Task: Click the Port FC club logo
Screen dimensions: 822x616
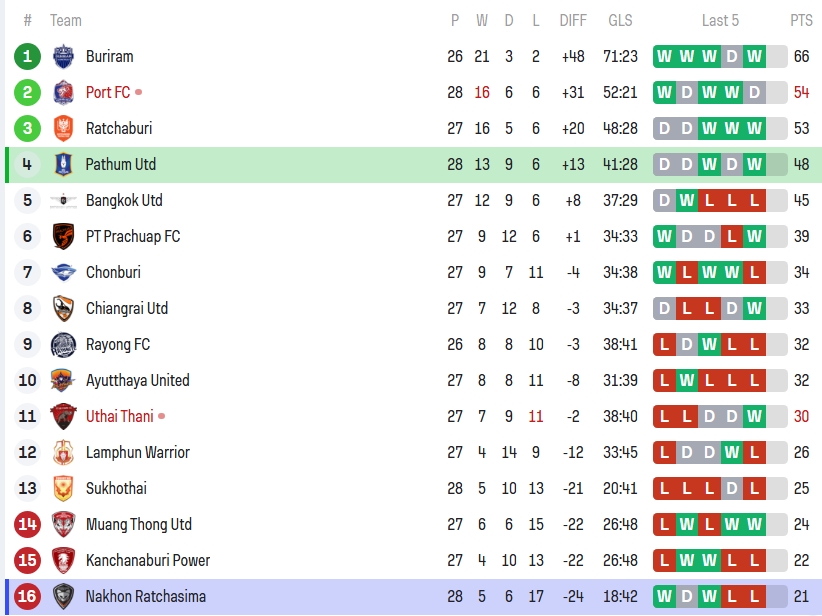Action: click(63, 93)
